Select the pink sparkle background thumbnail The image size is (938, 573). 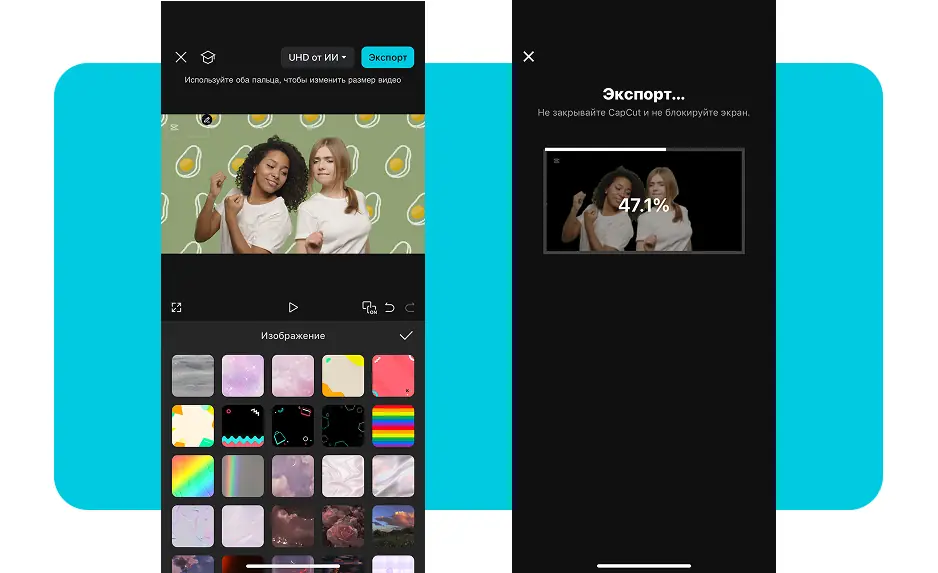pos(293,376)
